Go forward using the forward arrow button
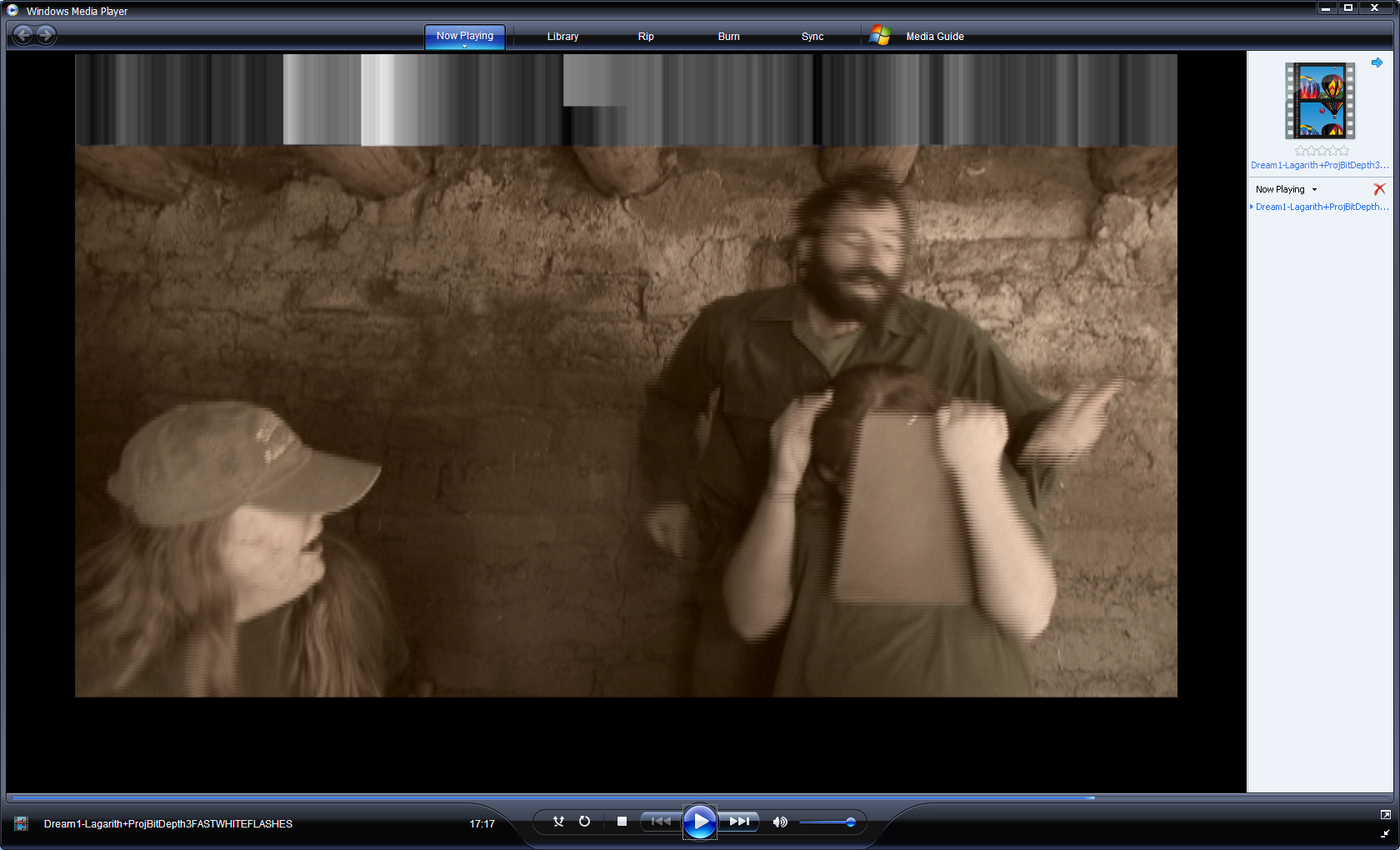This screenshot has height=850, width=1400. click(x=47, y=35)
